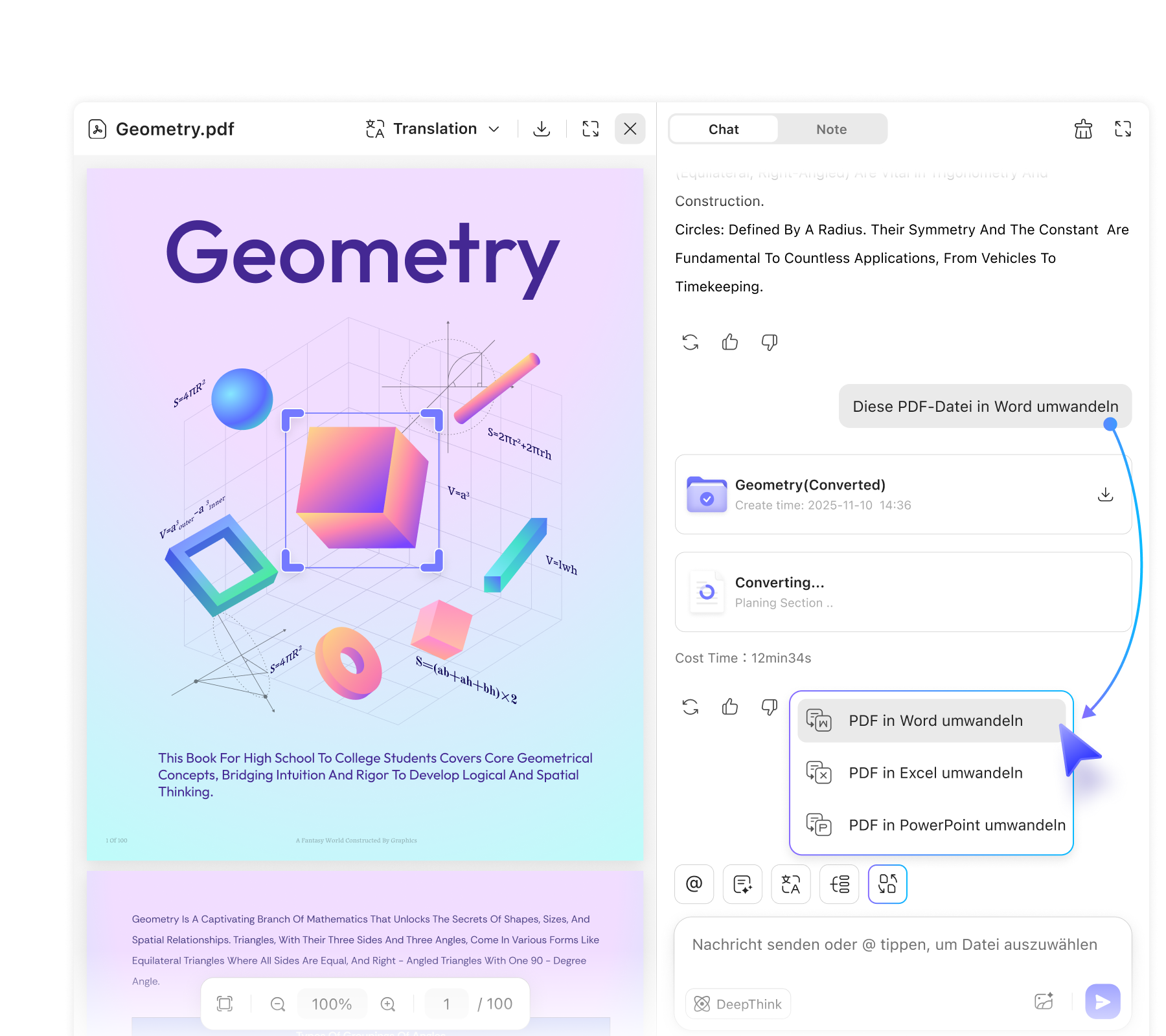
Task: Zoom out the PDF page
Action: point(278,1004)
